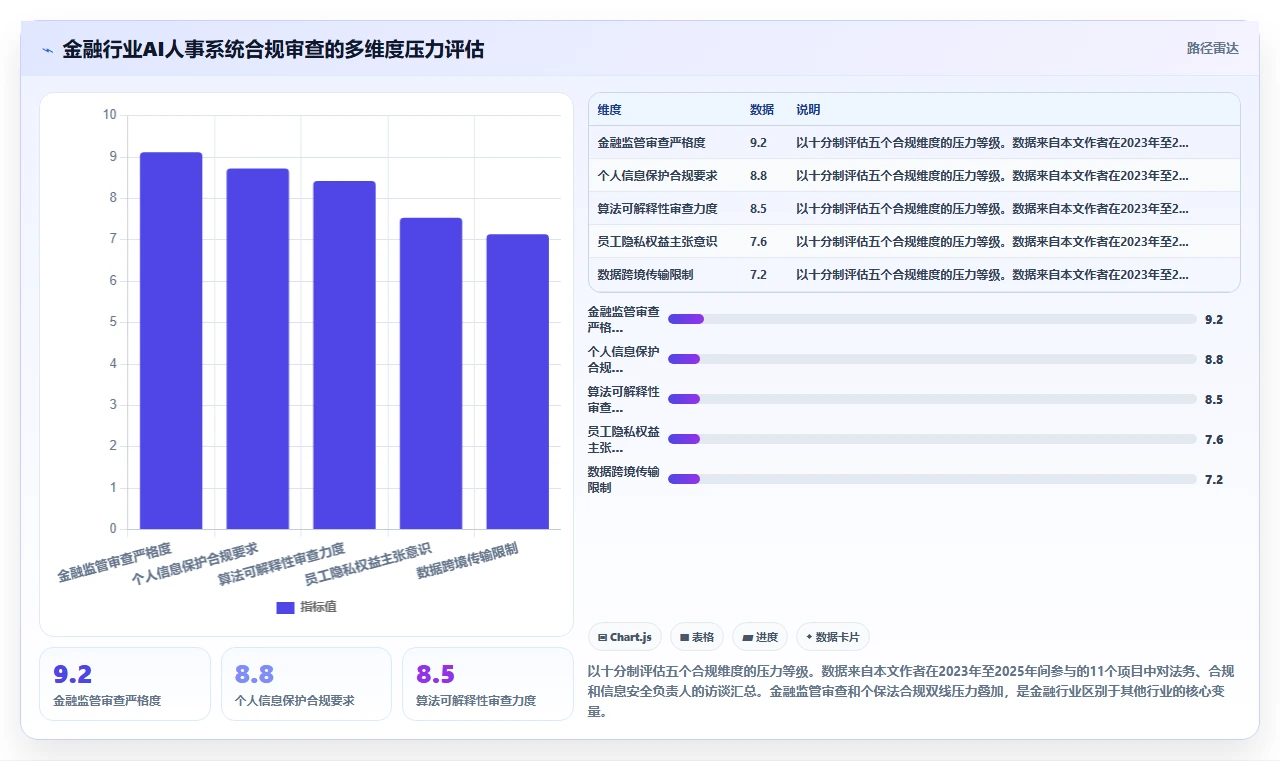Click the 员工隐私权益主张 progress bar
1280x761 pixels.
point(932,439)
